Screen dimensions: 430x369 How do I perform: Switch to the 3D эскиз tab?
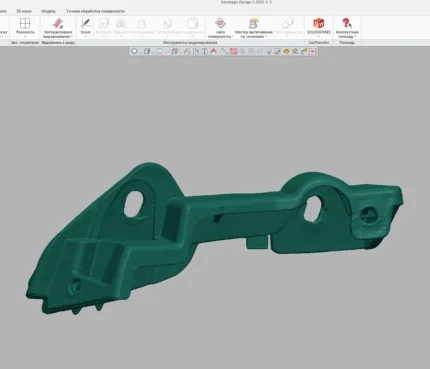[24, 11]
